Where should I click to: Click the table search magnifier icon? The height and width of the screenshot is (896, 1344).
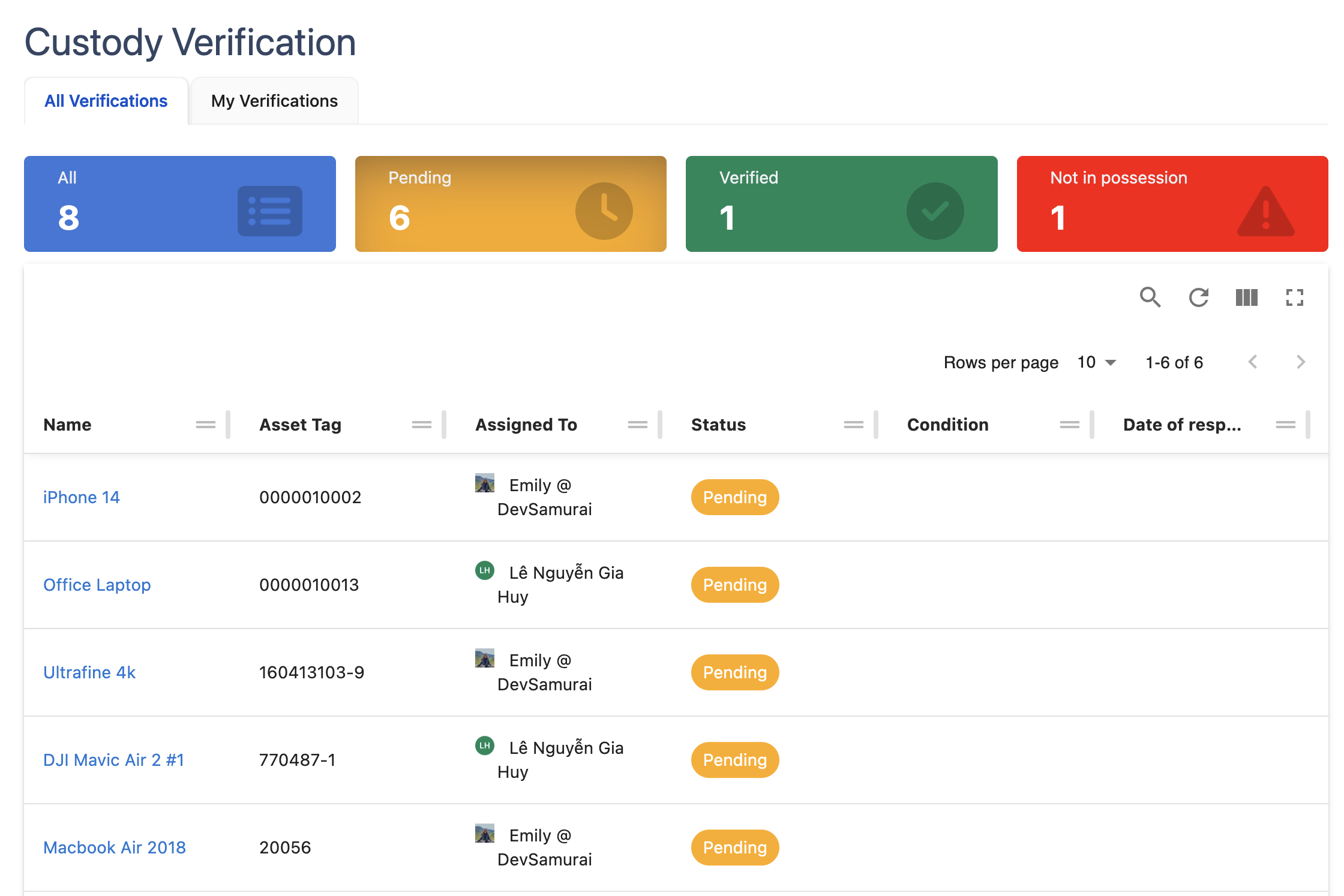tap(1150, 297)
